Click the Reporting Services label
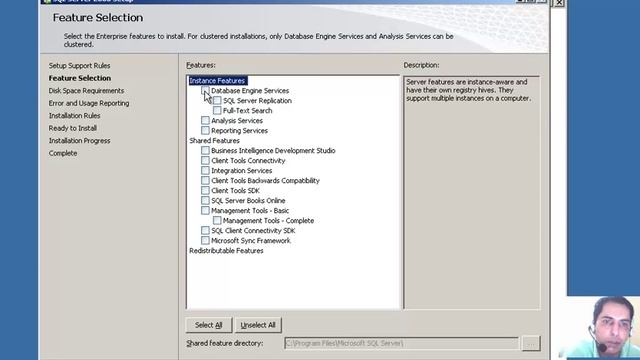Viewport: 640px width, 360px height. coord(239,131)
